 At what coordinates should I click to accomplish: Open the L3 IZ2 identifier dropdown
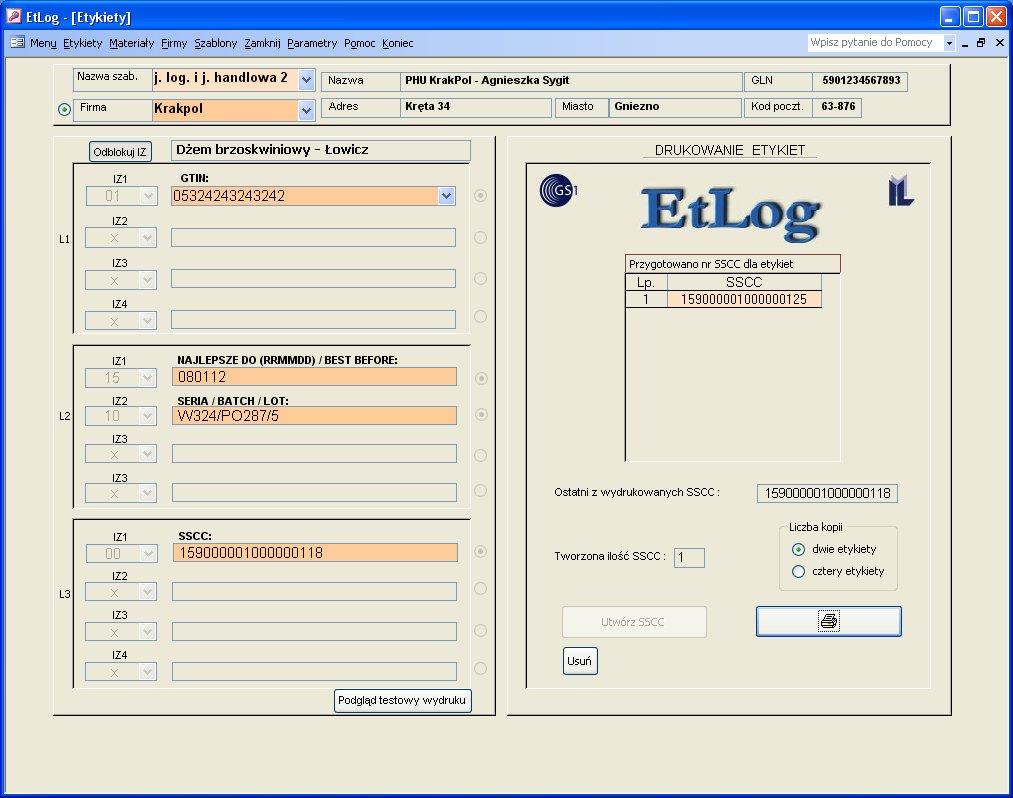[x=148, y=592]
